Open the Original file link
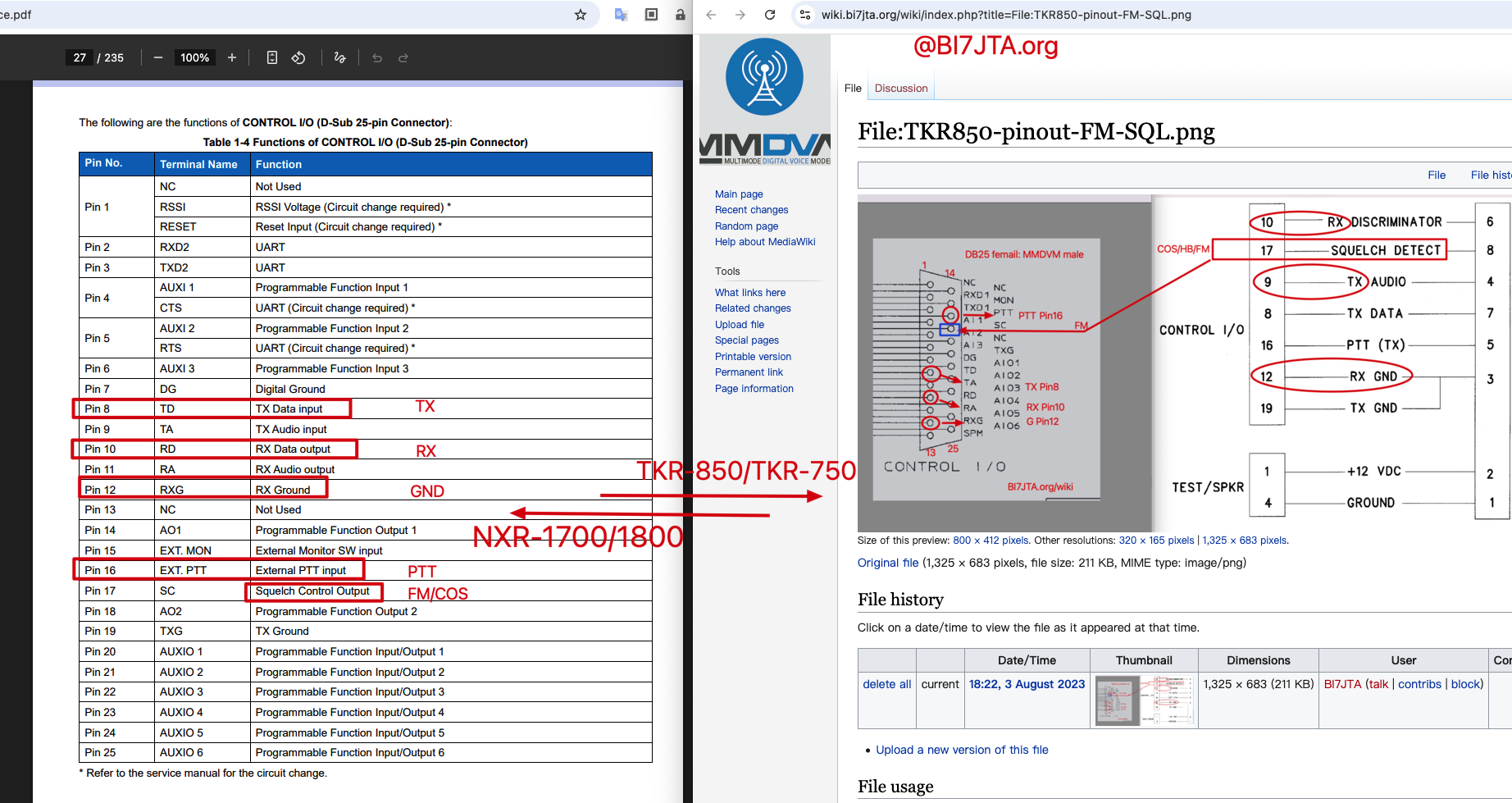This screenshot has height=803, width=1512. 888,563
